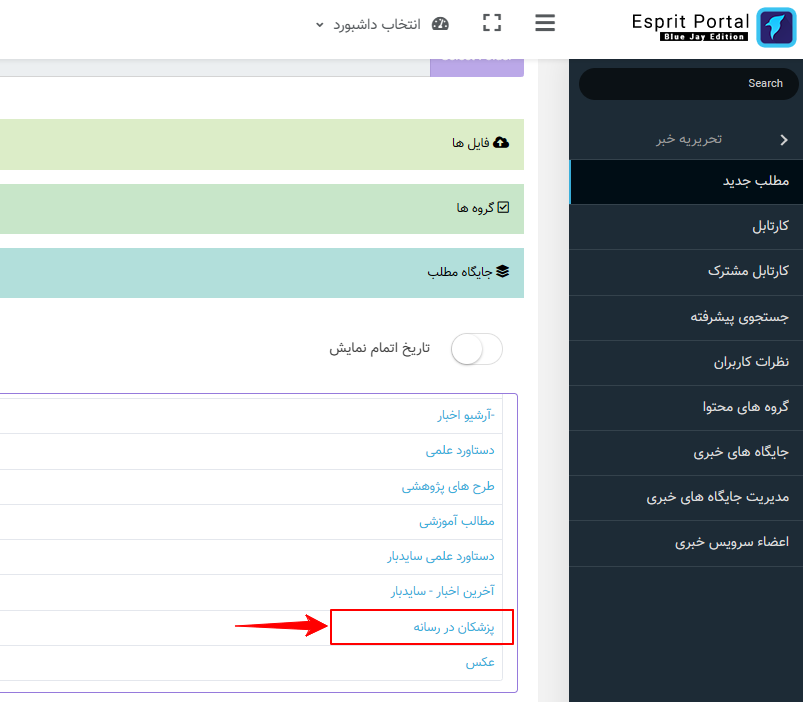
Task: Open the hamburger menu icon
Action: [x=545, y=23]
